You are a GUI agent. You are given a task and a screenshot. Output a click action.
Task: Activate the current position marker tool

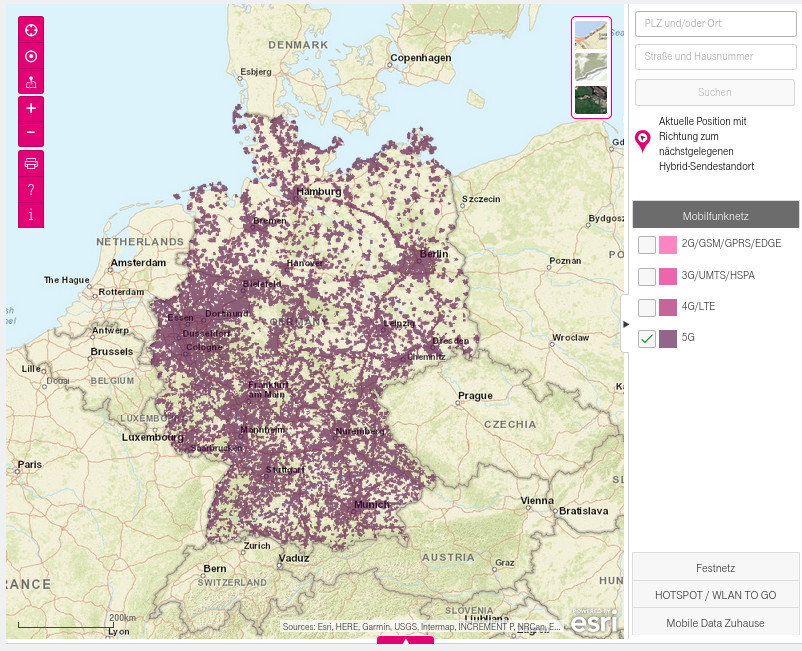30,57
